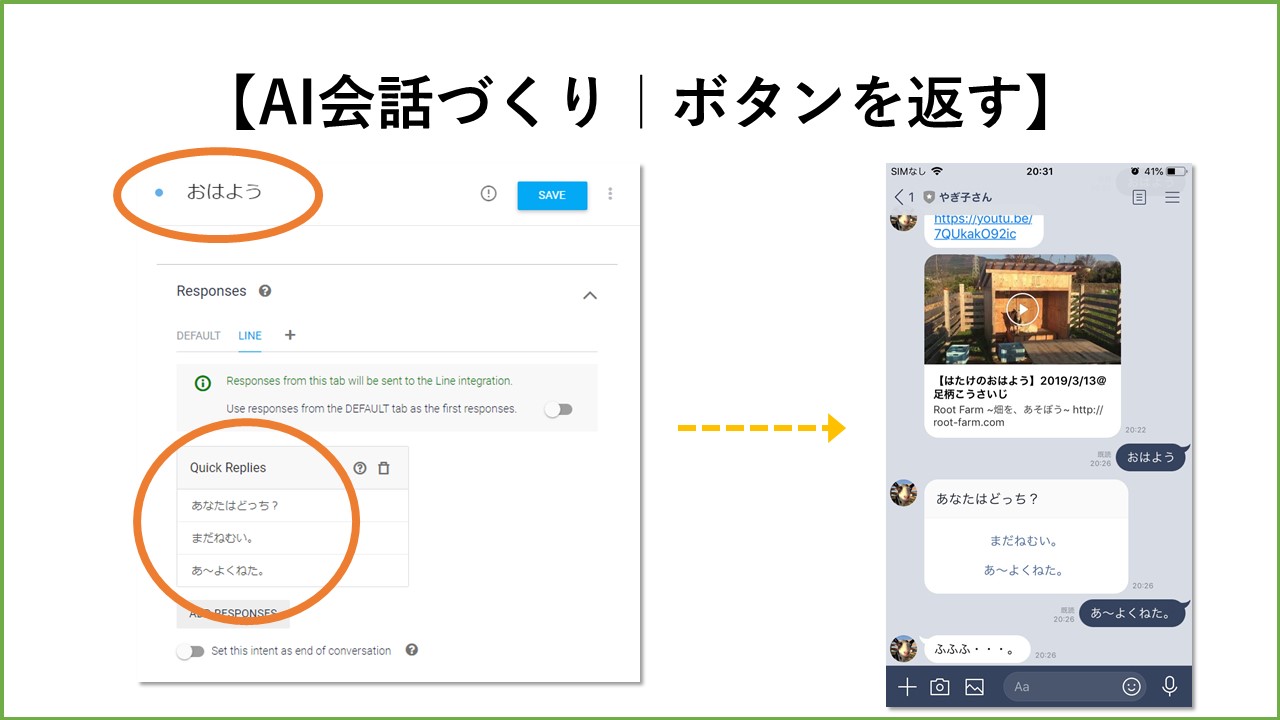Tap the あ〜よくねた。 reply button in LINE
The height and width of the screenshot is (720, 1280).
coord(1023,570)
